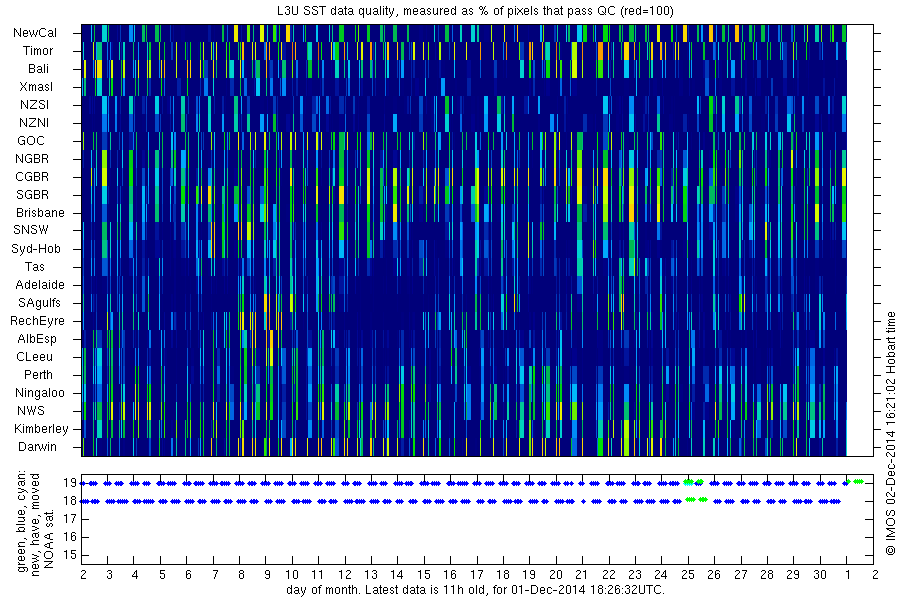Viewport: 900px width, 600px height.
Task: Click the NewCal row label
Action: point(35,33)
